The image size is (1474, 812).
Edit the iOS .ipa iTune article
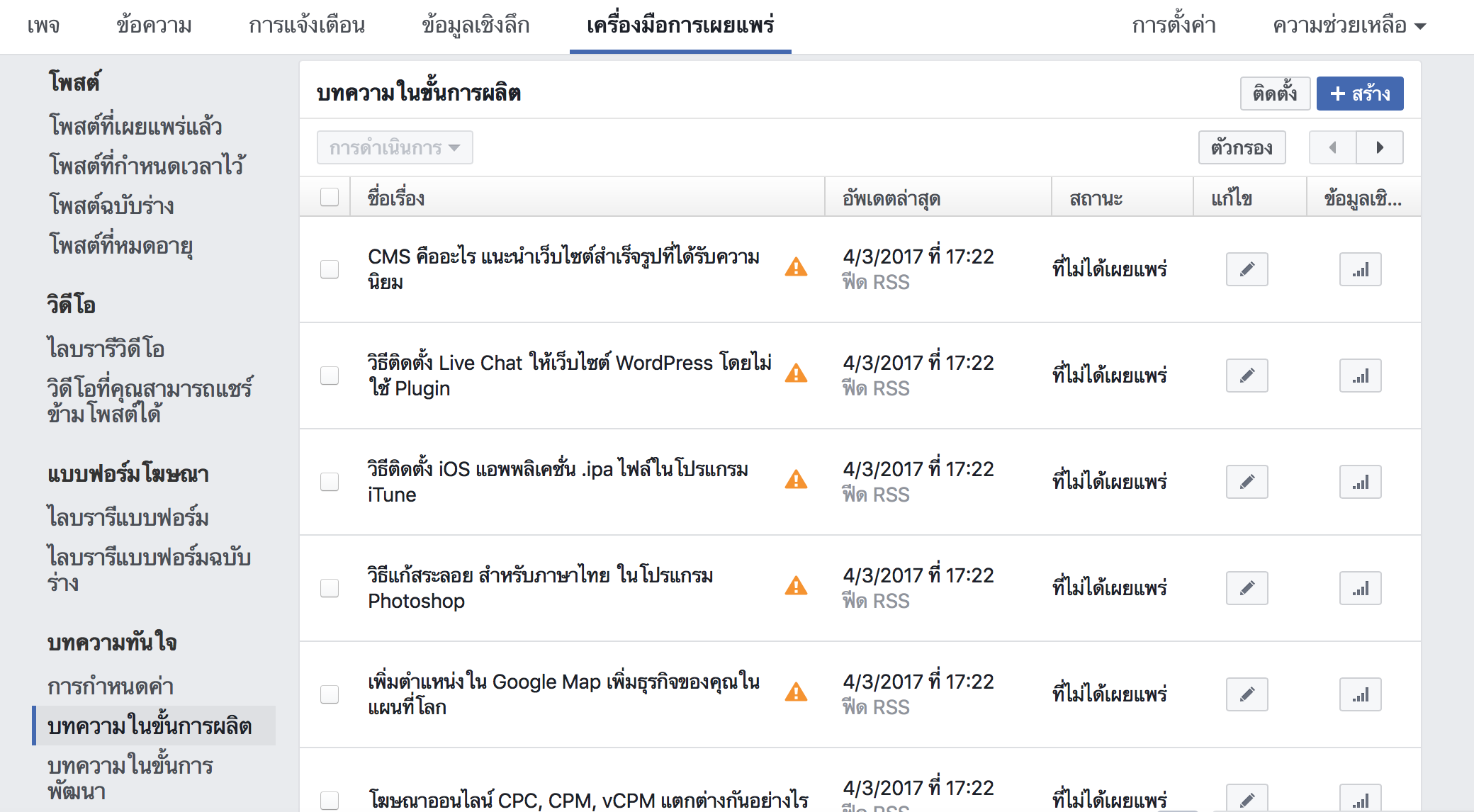point(1247,482)
